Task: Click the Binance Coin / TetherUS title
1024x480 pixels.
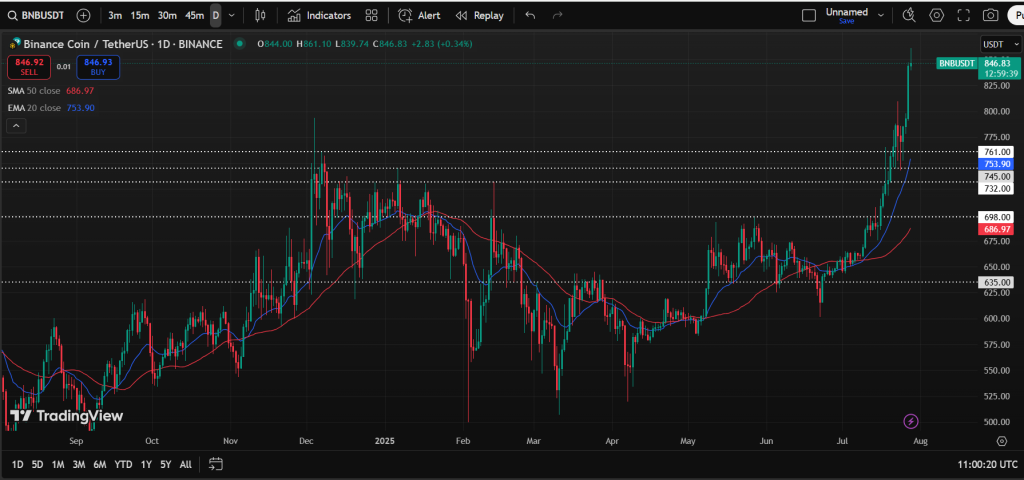Action: coord(123,44)
